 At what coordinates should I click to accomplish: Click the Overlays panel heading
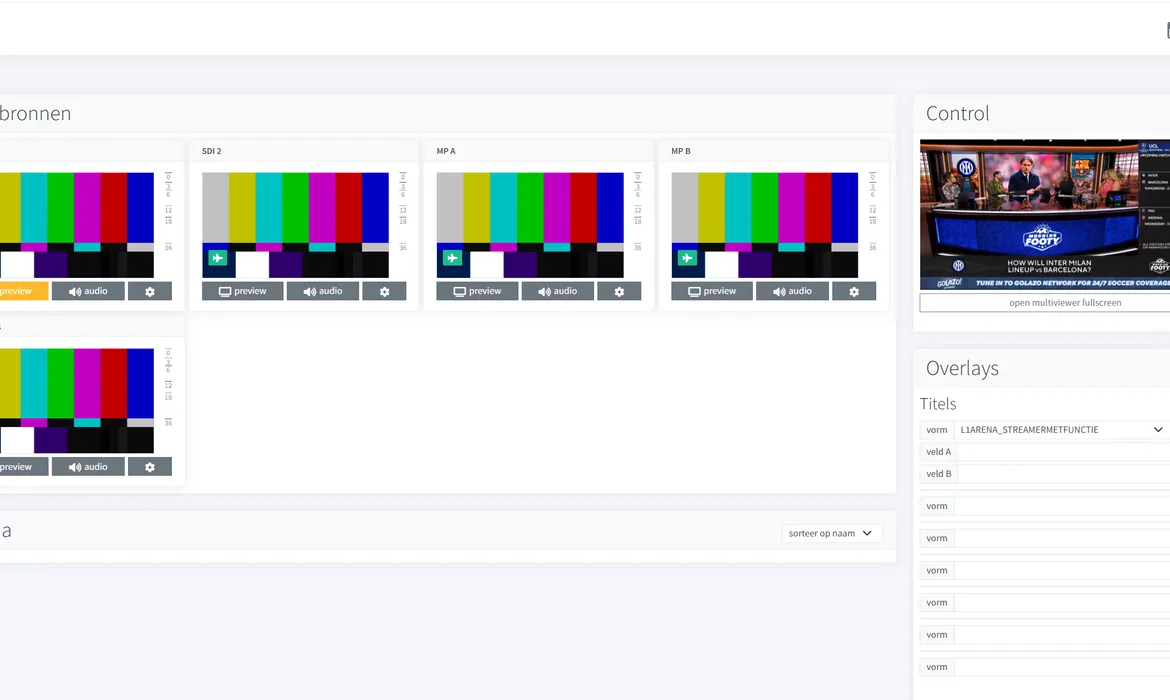click(x=963, y=369)
